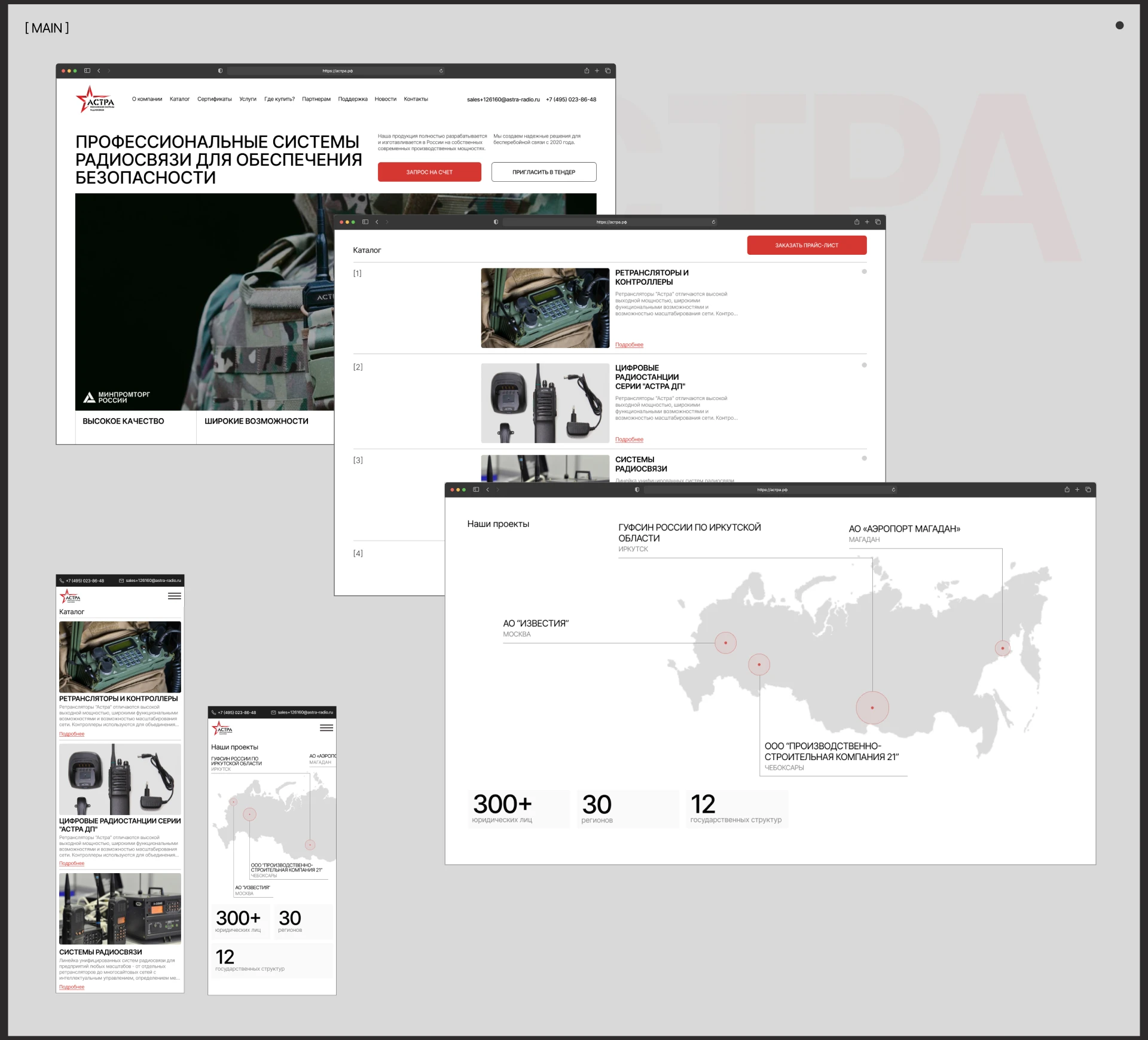Click tabs overview icon in projects browser
The image size is (1148, 1040).
(x=1088, y=490)
